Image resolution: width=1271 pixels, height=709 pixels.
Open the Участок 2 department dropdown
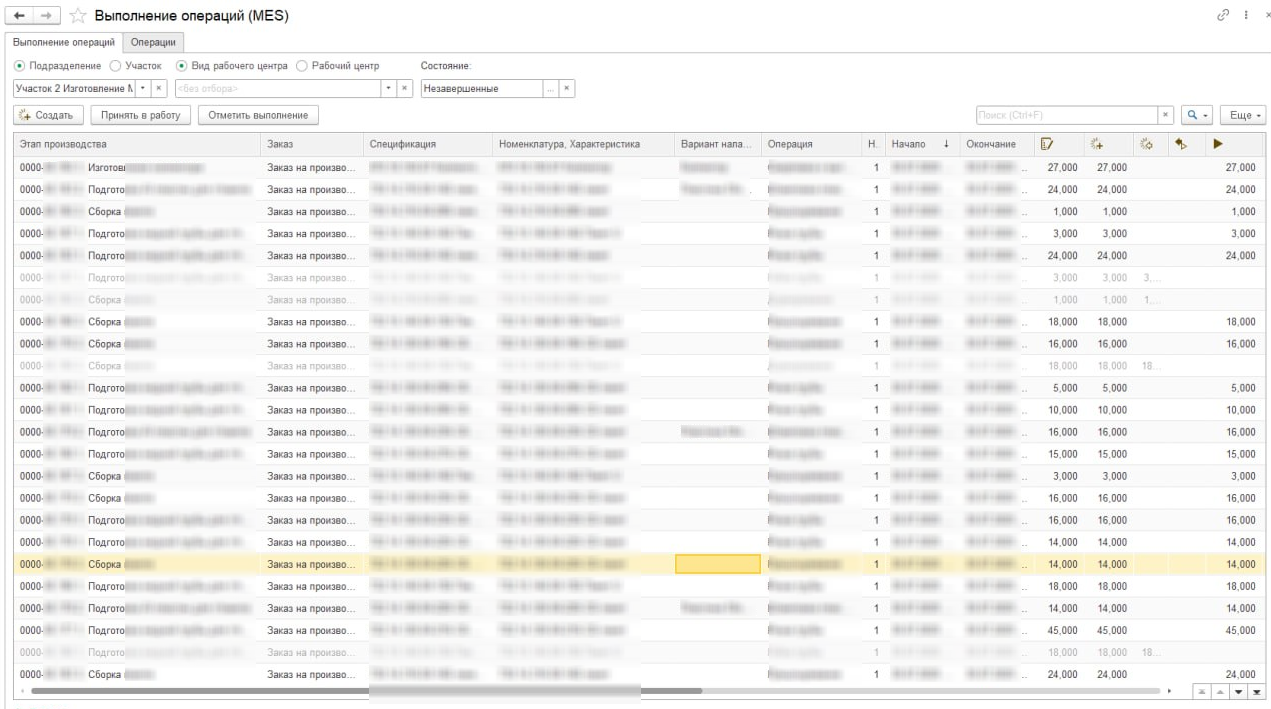[x=142, y=88]
